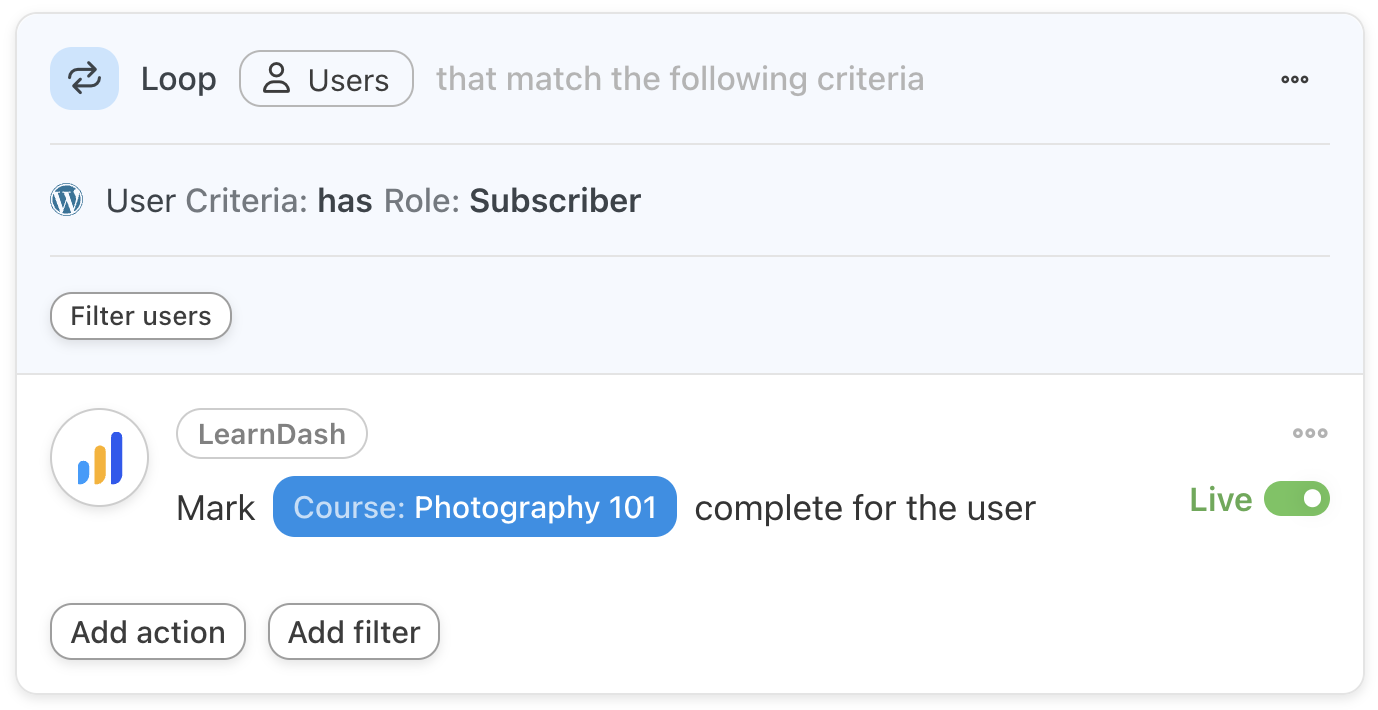Click the LearnDash bar chart icon

pyautogui.click(x=100, y=458)
